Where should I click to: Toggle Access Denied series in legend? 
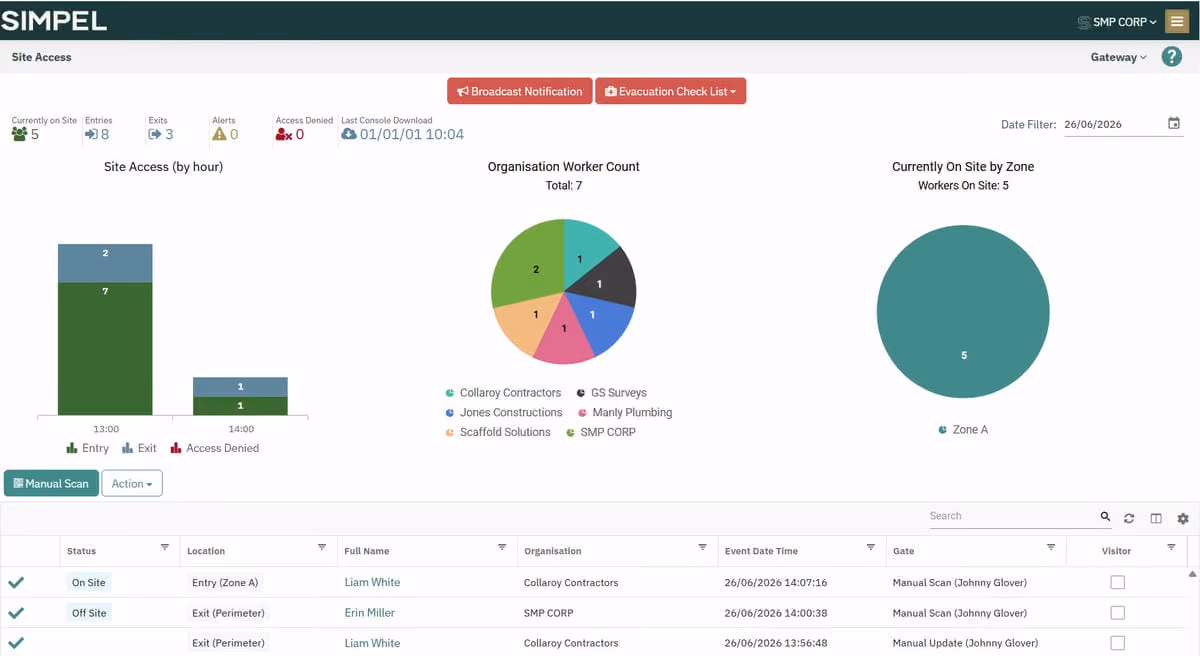click(x=214, y=448)
